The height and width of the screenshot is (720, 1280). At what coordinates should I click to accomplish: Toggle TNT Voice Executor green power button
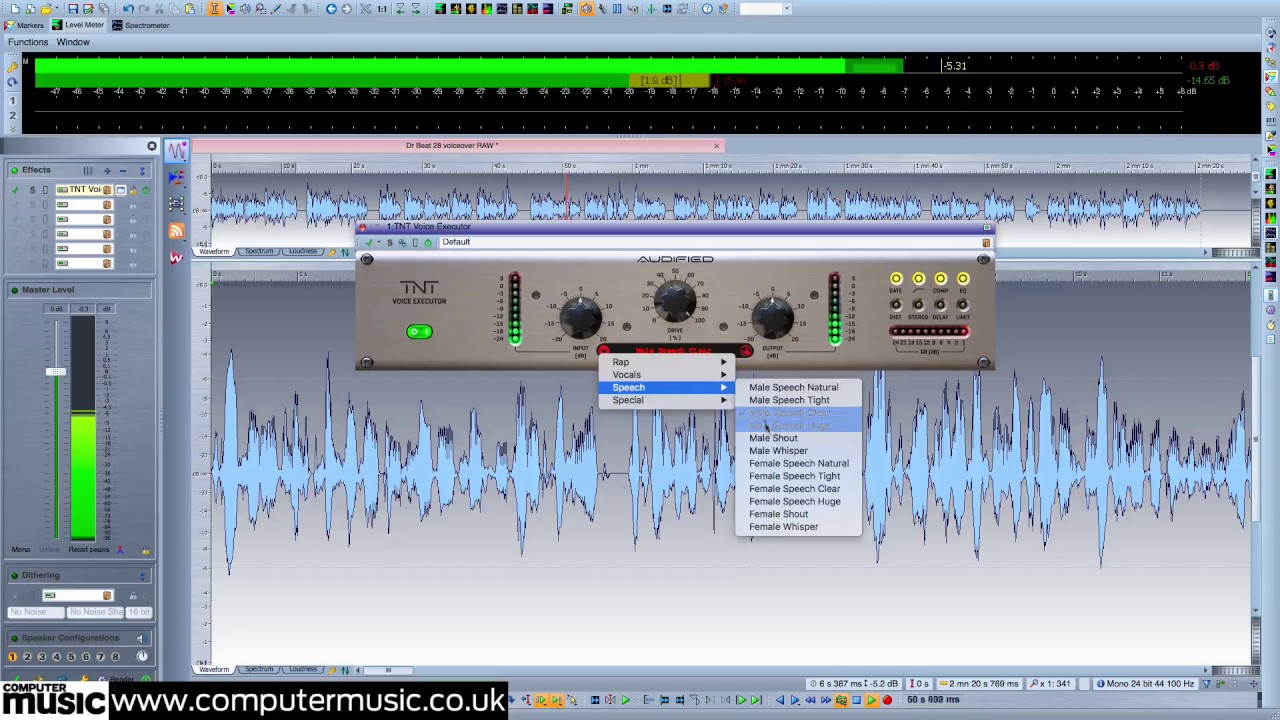(419, 332)
